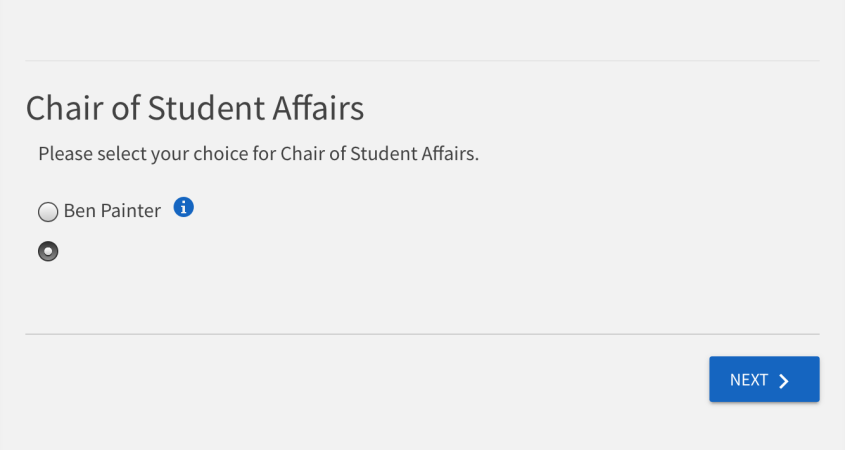
Task: Click the right-pointing arrow beside NEXT text
Action: coord(784,380)
